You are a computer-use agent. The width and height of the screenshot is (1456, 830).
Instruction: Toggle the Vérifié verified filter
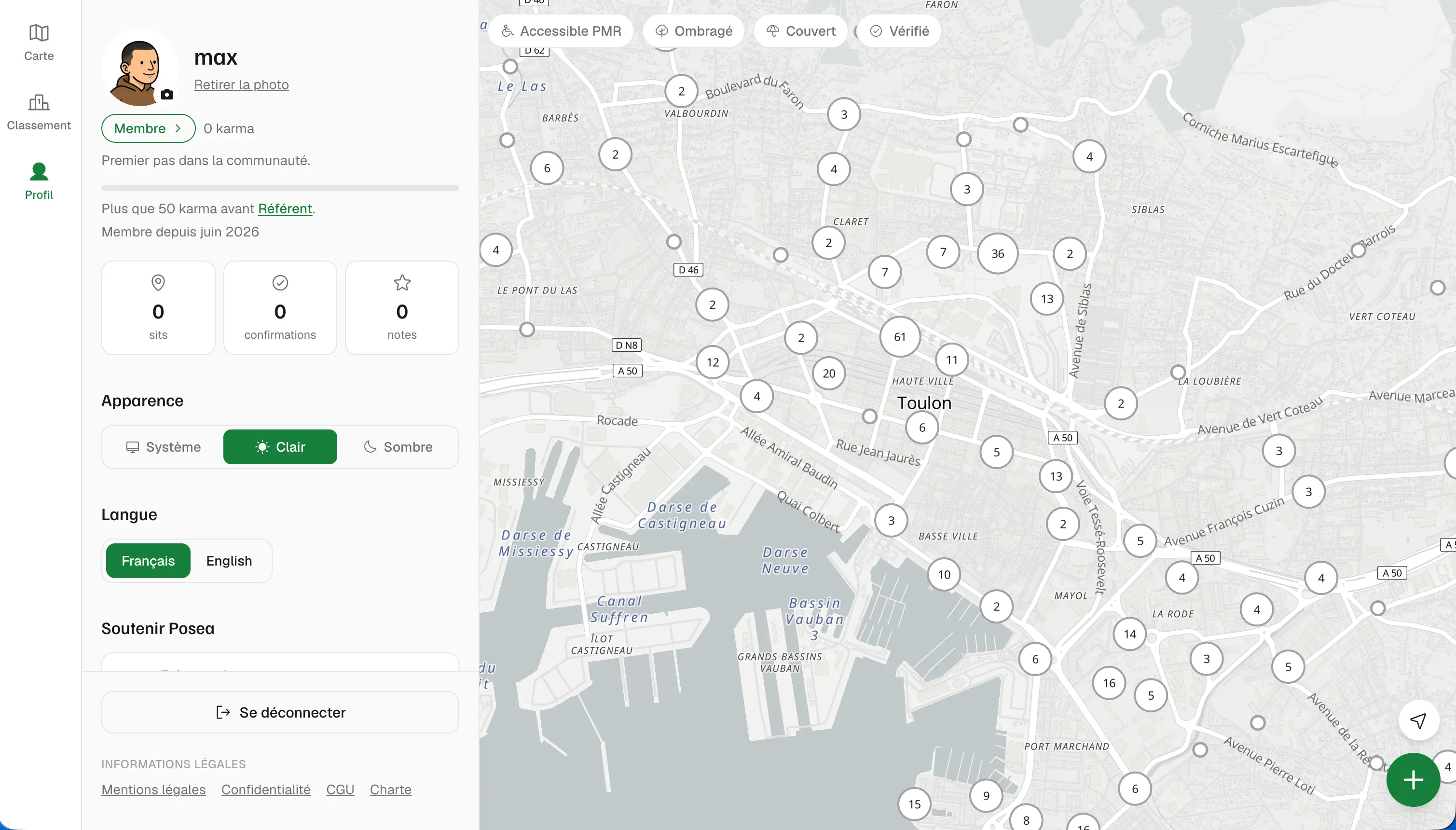point(899,31)
